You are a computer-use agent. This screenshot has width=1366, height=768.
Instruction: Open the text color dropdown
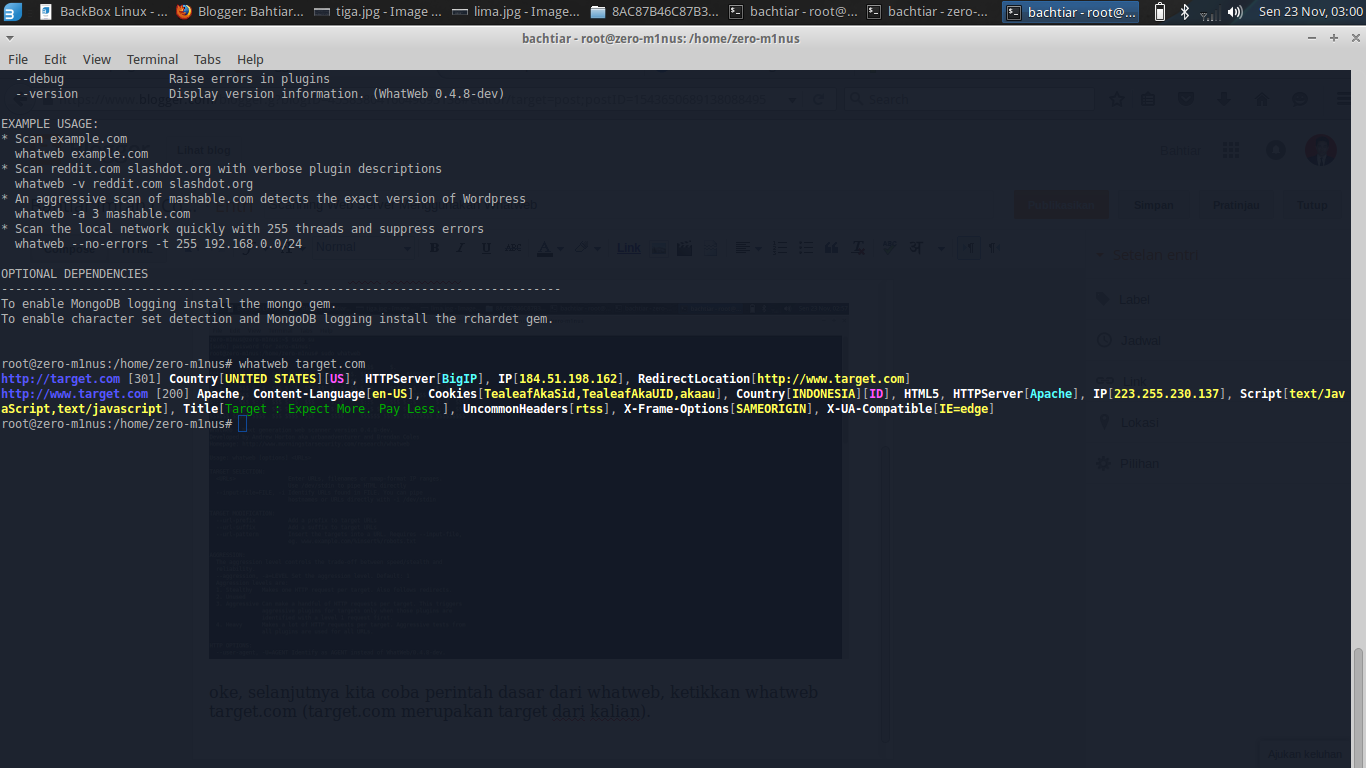(x=560, y=248)
